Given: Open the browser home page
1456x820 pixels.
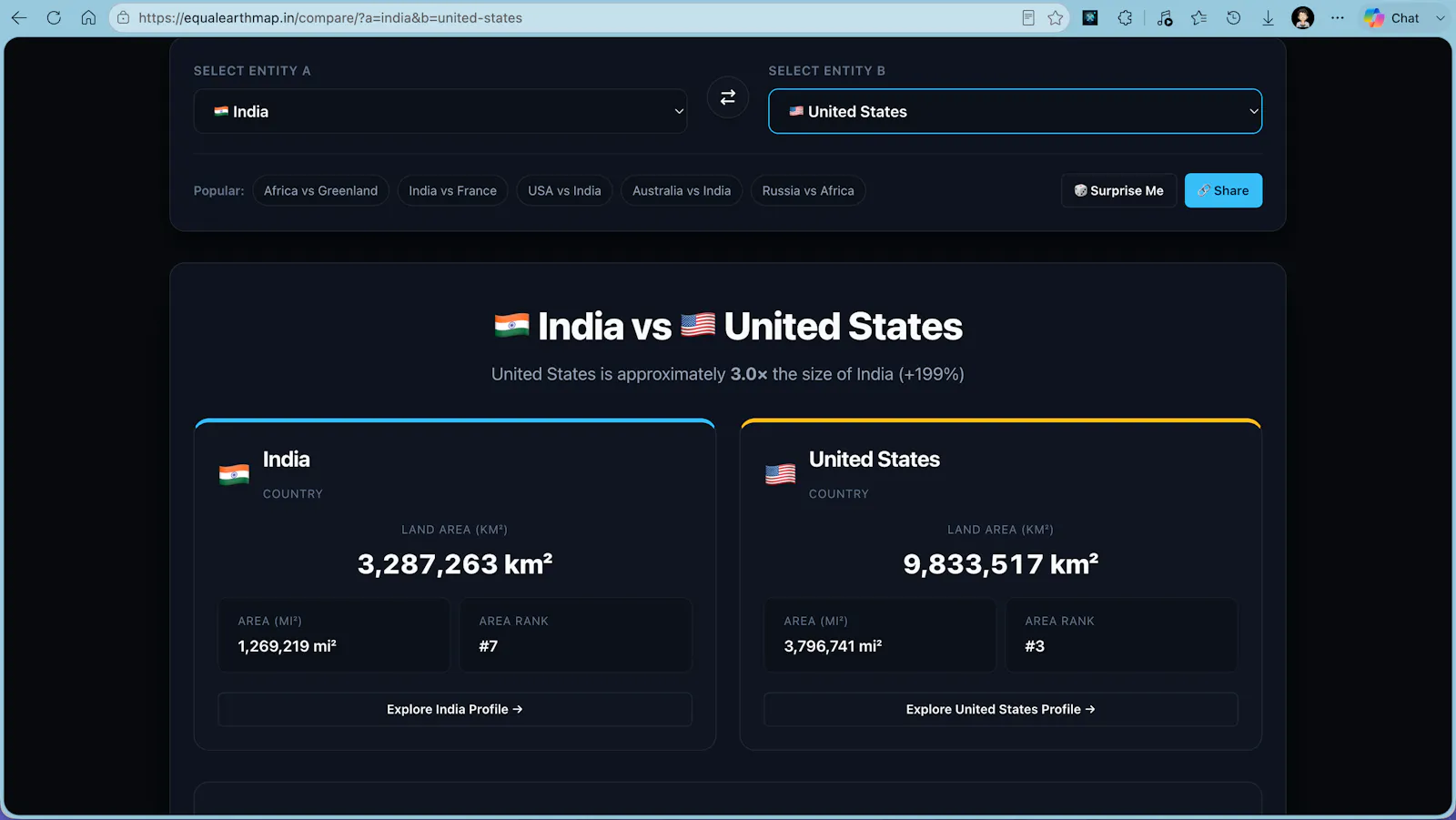Looking at the screenshot, I should [x=88, y=18].
